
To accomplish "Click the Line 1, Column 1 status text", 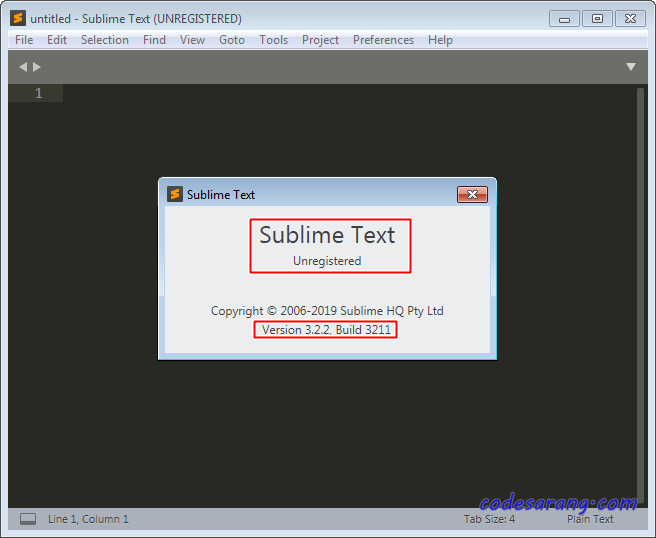I will [x=88, y=519].
